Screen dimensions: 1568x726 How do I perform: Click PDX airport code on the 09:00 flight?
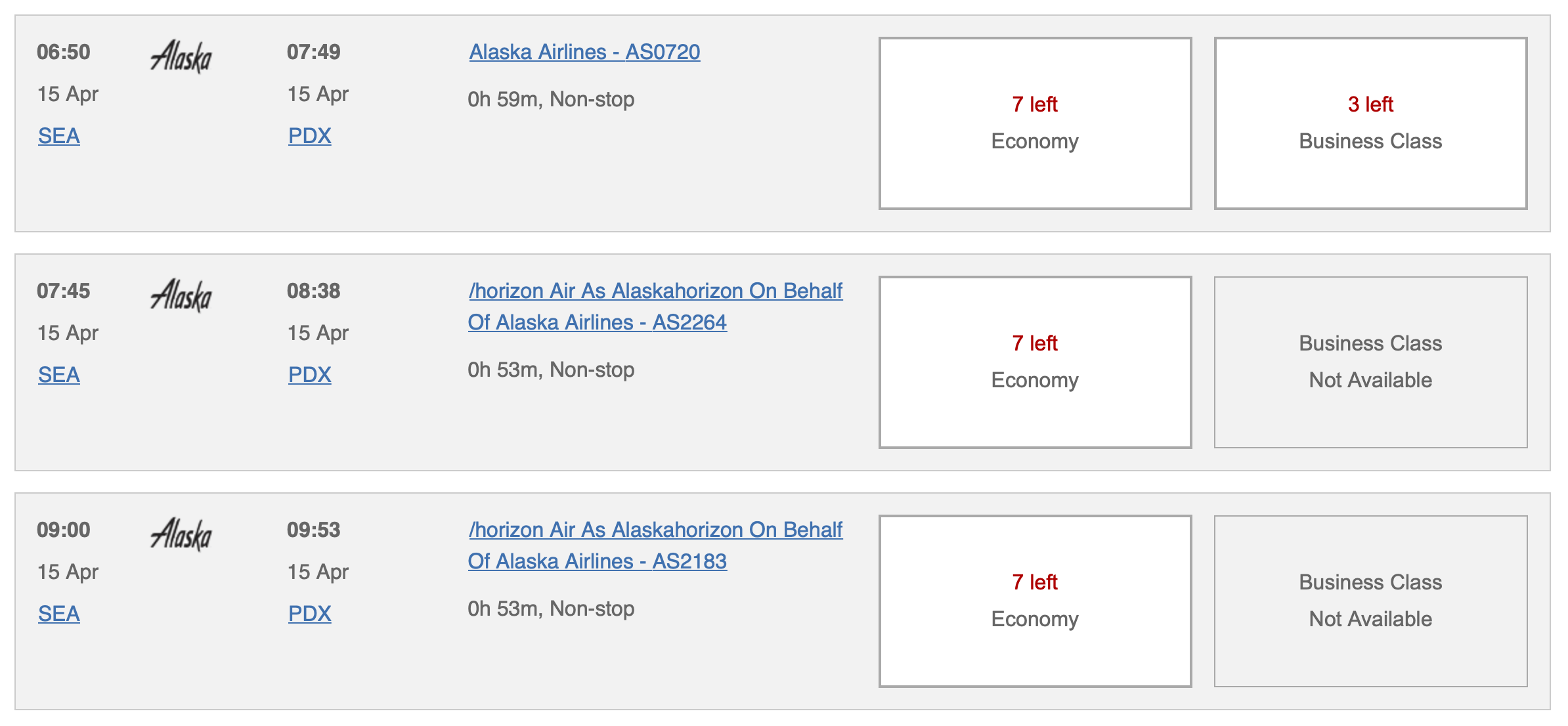[309, 614]
